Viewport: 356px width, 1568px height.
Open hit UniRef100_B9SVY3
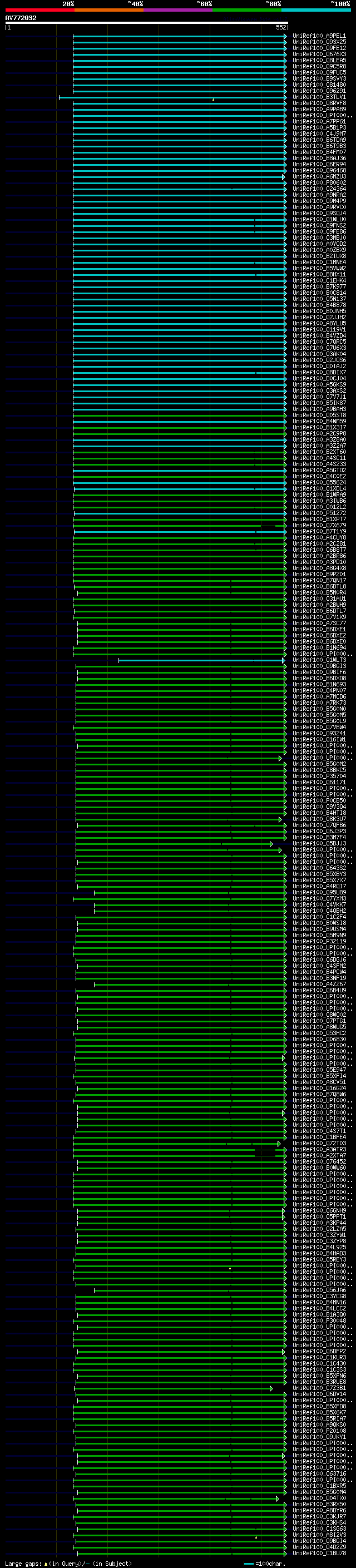pyautogui.click(x=319, y=78)
